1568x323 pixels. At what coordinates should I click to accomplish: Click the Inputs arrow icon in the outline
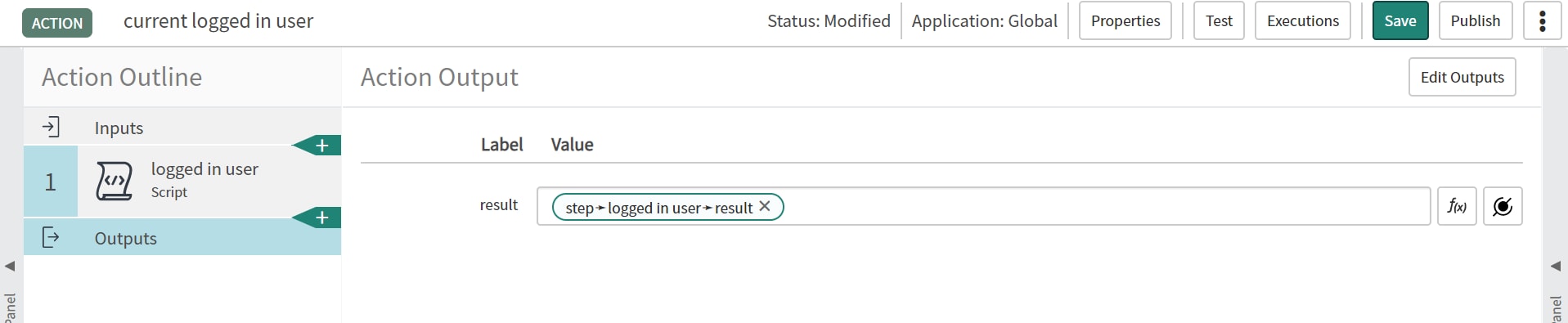[x=51, y=127]
